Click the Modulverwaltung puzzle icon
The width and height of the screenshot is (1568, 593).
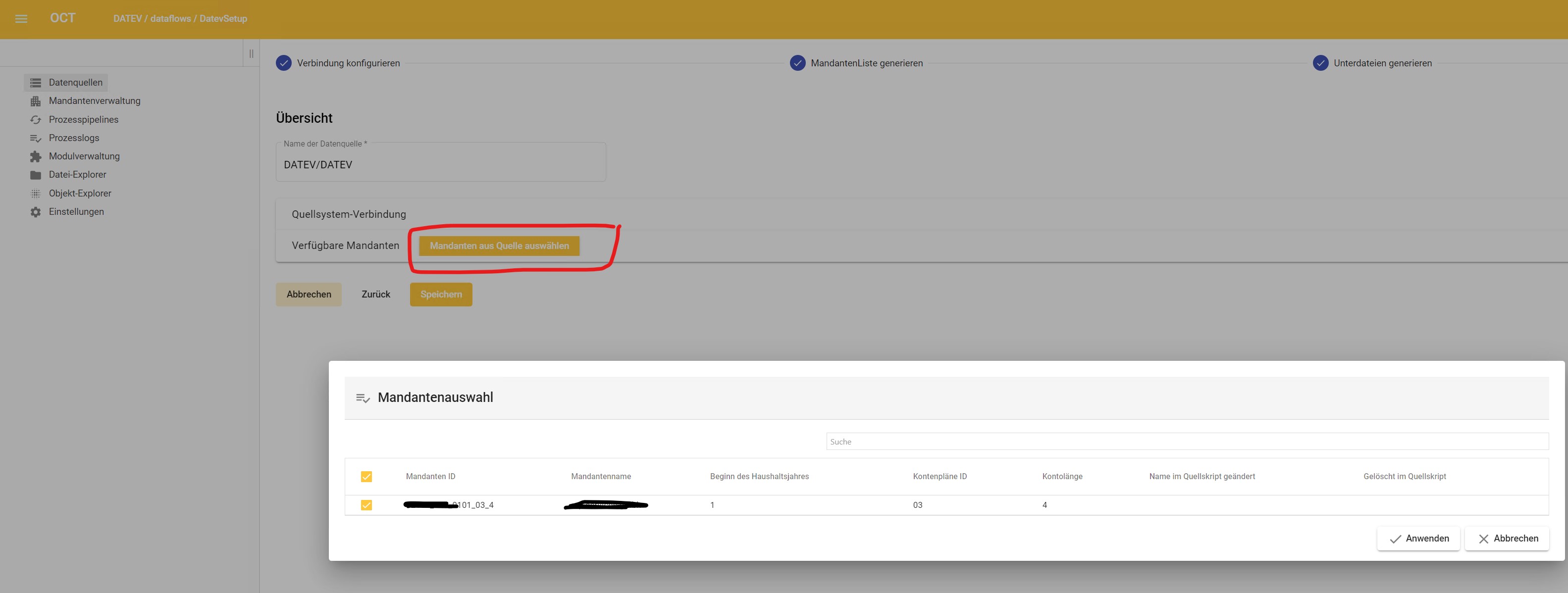pyautogui.click(x=36, y=156)
